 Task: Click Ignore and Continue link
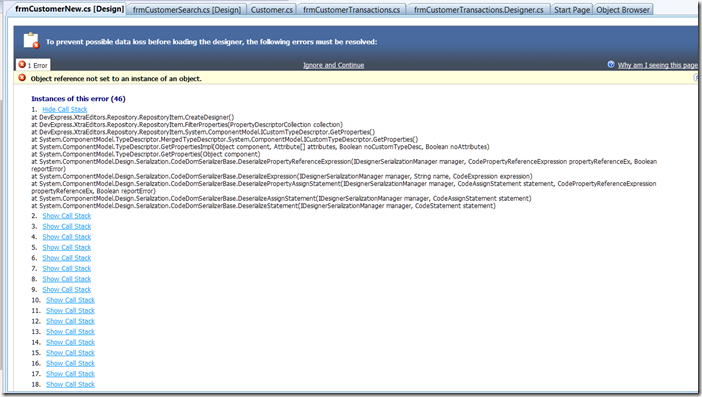coord(334,65)
